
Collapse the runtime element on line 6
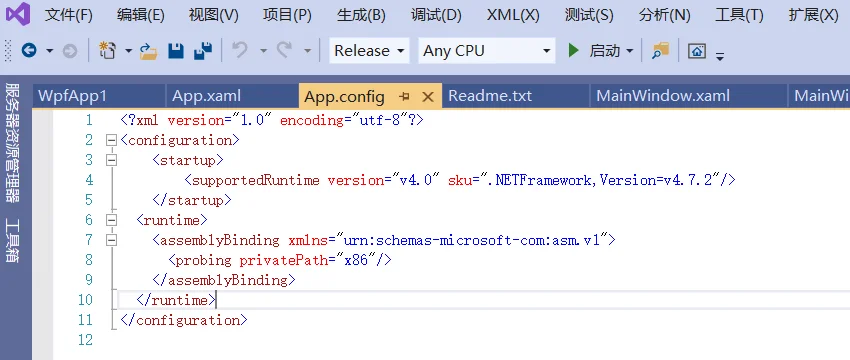tap(111, 220)
